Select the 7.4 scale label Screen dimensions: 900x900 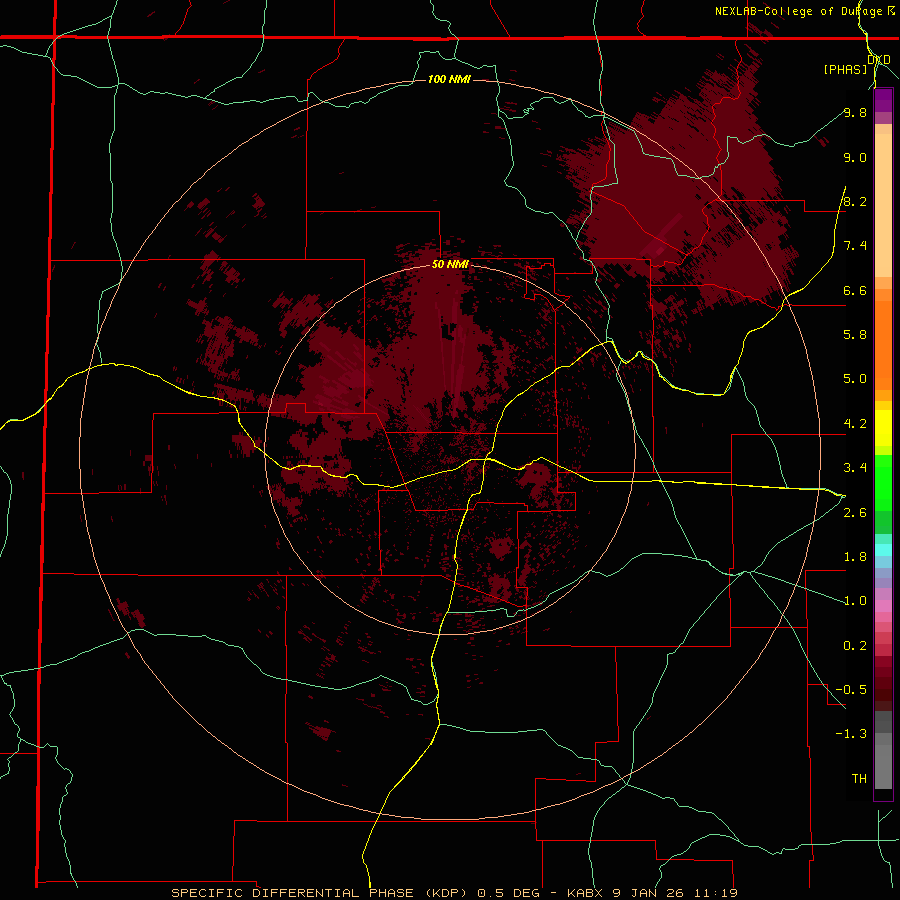[x=855, y=246]
